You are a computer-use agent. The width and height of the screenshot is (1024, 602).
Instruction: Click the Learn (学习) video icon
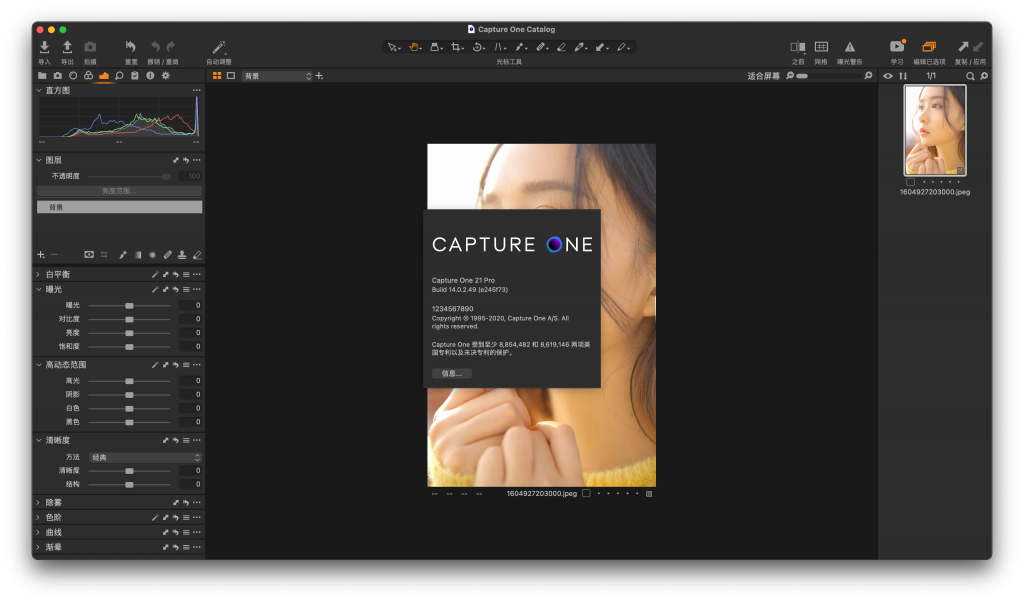[897, 46]
